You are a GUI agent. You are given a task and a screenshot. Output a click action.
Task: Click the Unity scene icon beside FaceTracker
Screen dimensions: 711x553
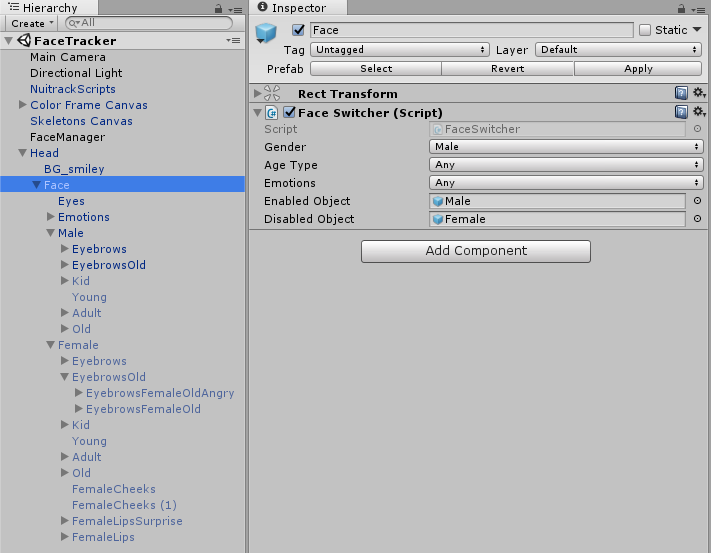(x=24, y=40)
